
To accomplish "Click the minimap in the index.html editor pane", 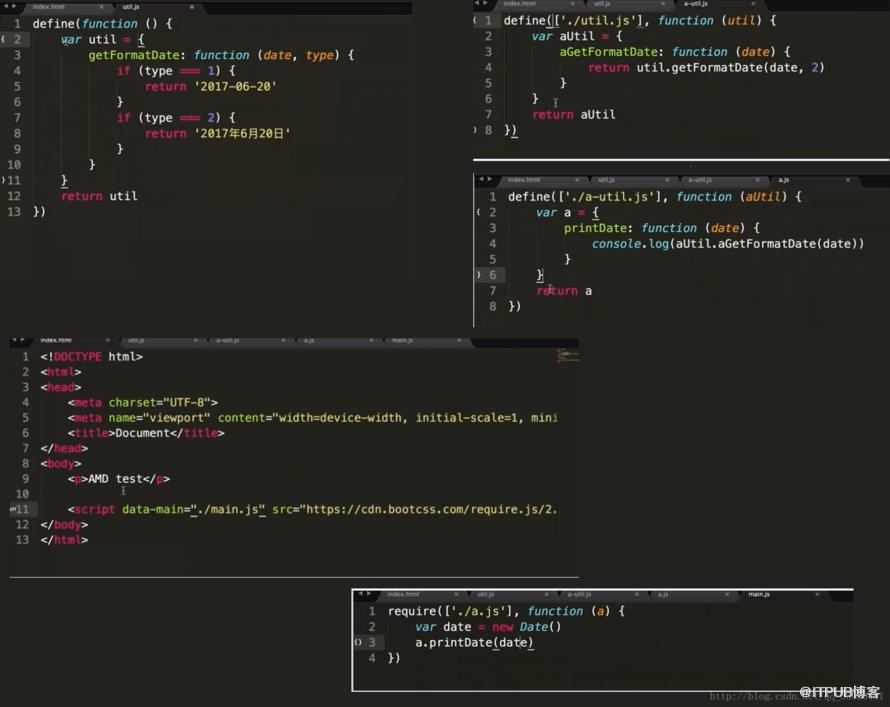I will 567,356.
